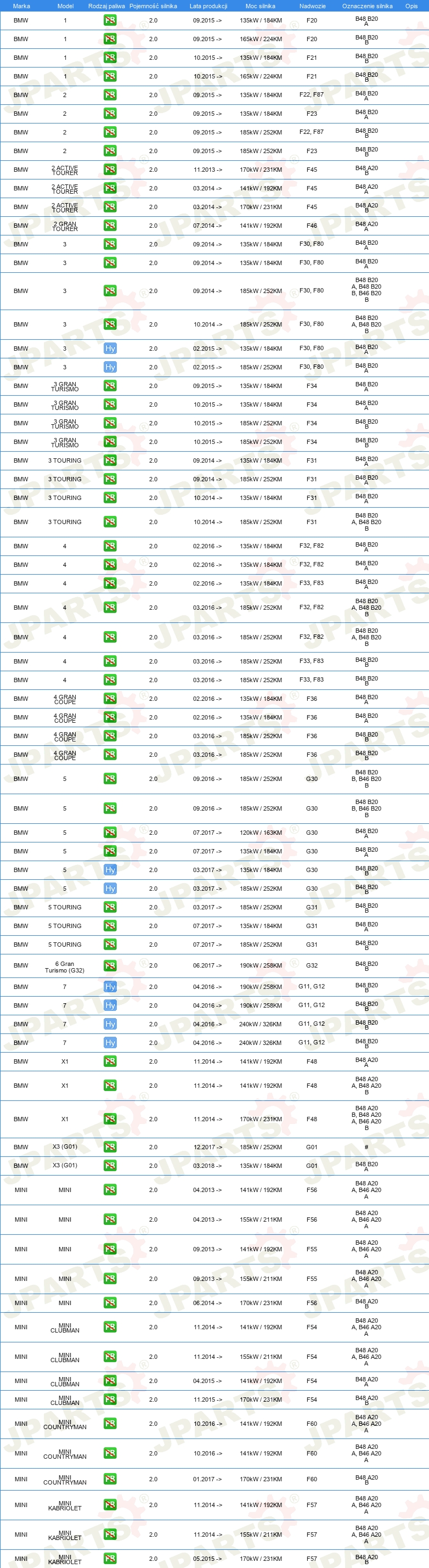This screenshot has width=429, height=1568.
Task: Click fuel icon in BMW 1 165kW F21 row
Action: coord(110,76)
